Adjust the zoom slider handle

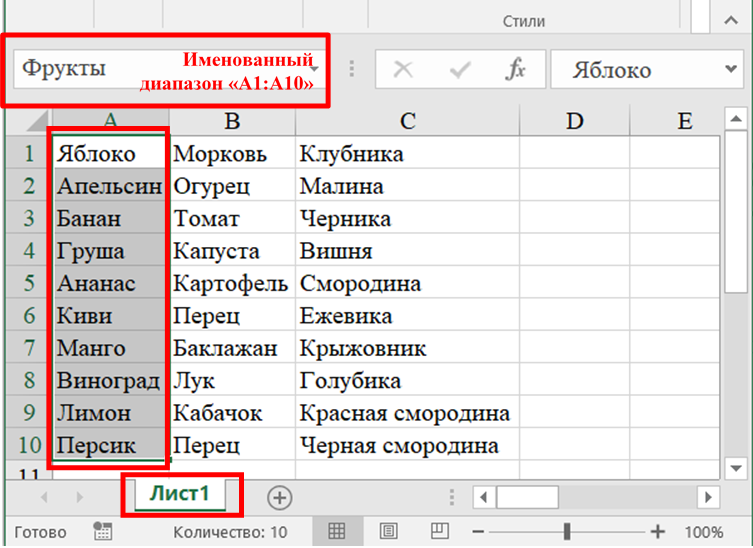coord(567,531)
